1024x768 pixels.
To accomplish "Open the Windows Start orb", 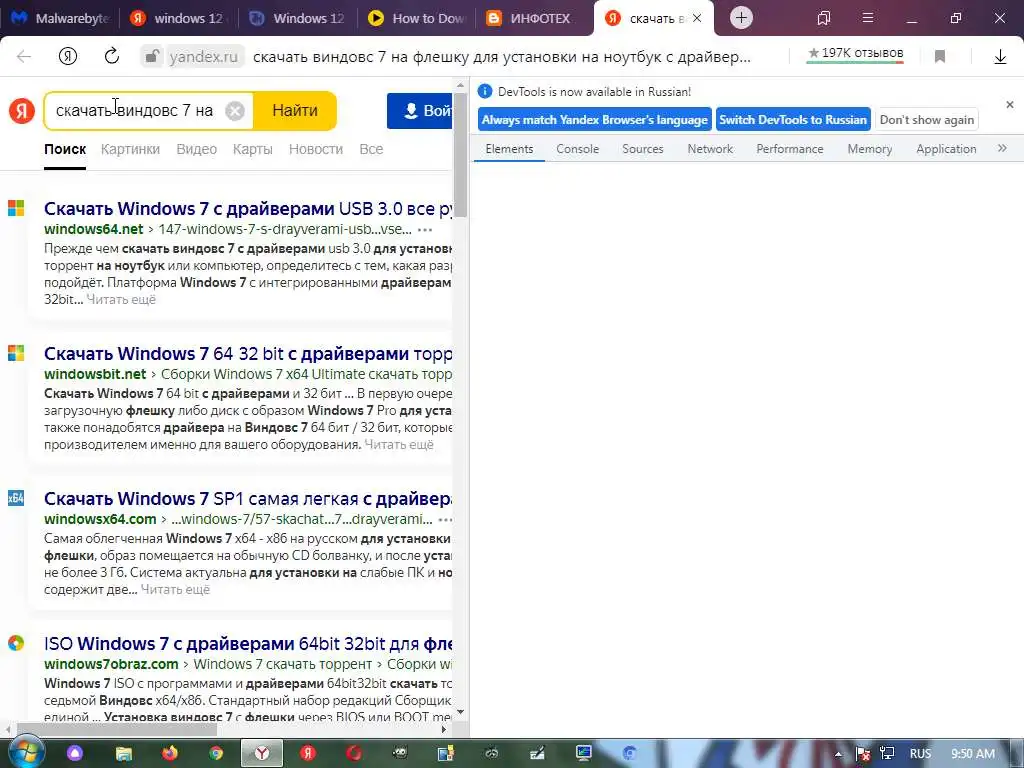I will coord(26,752).
